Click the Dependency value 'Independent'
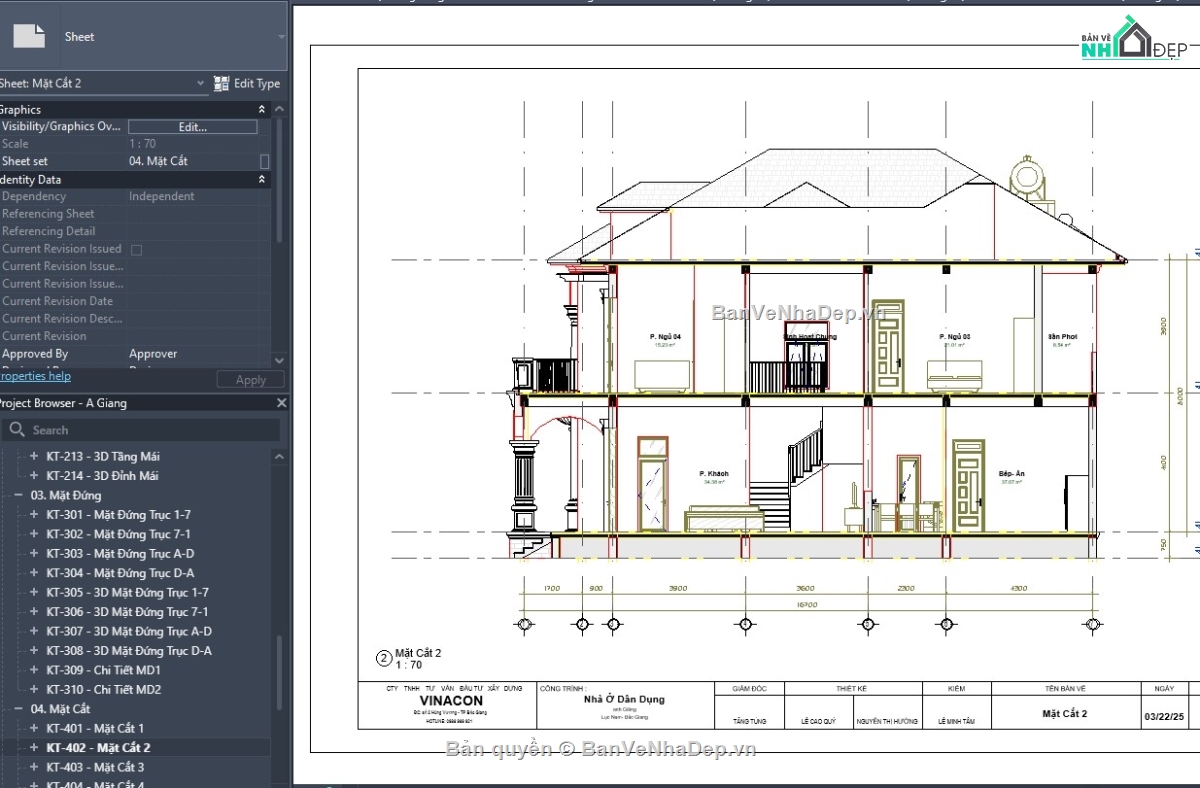1200x788 pixels. pyautogui.click(x=162, y=196)
